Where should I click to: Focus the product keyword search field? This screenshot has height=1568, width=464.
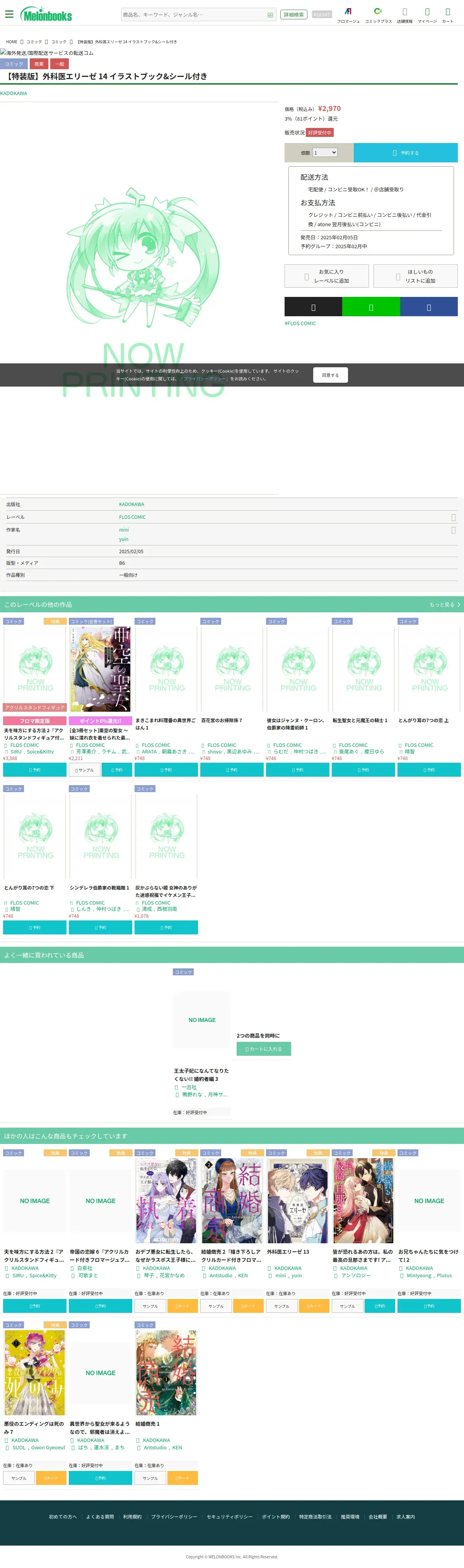click(194, 15)
